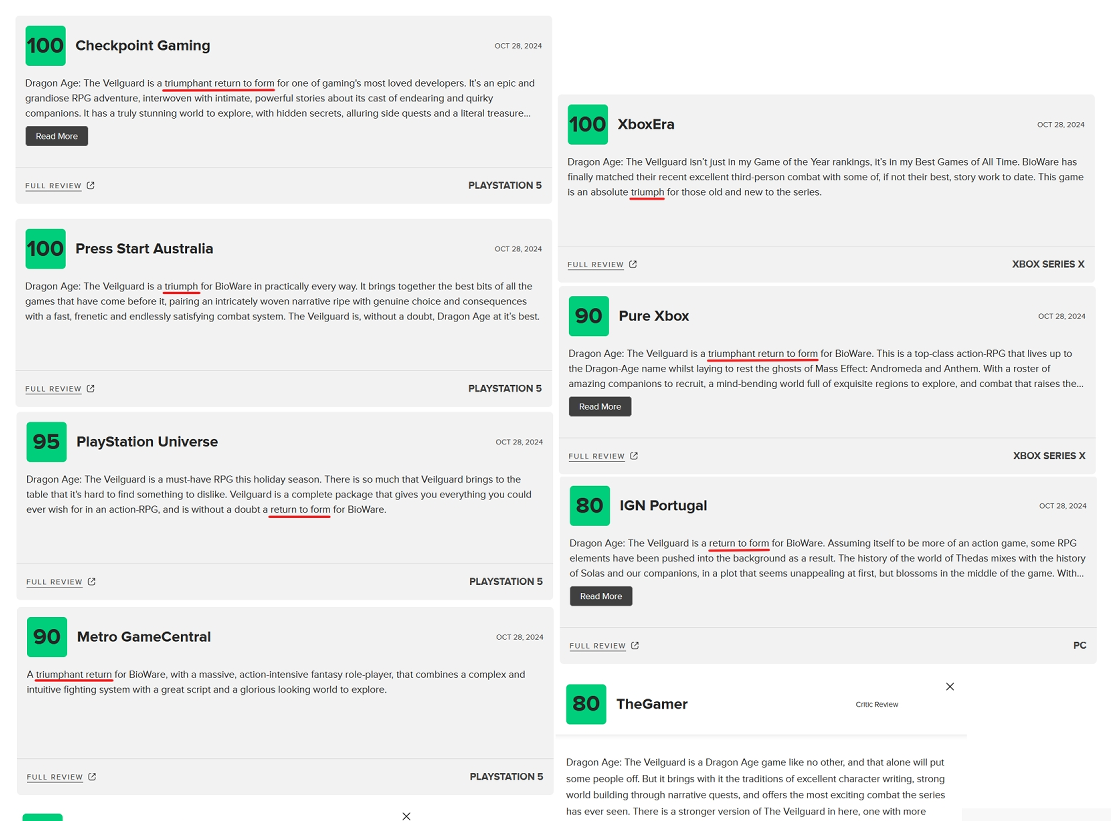The width and height of the screenshot is (1112, 821).
Task: Click PLAYSTATION 5 label on PlayStation Universe card
Action: pos(506,581)
